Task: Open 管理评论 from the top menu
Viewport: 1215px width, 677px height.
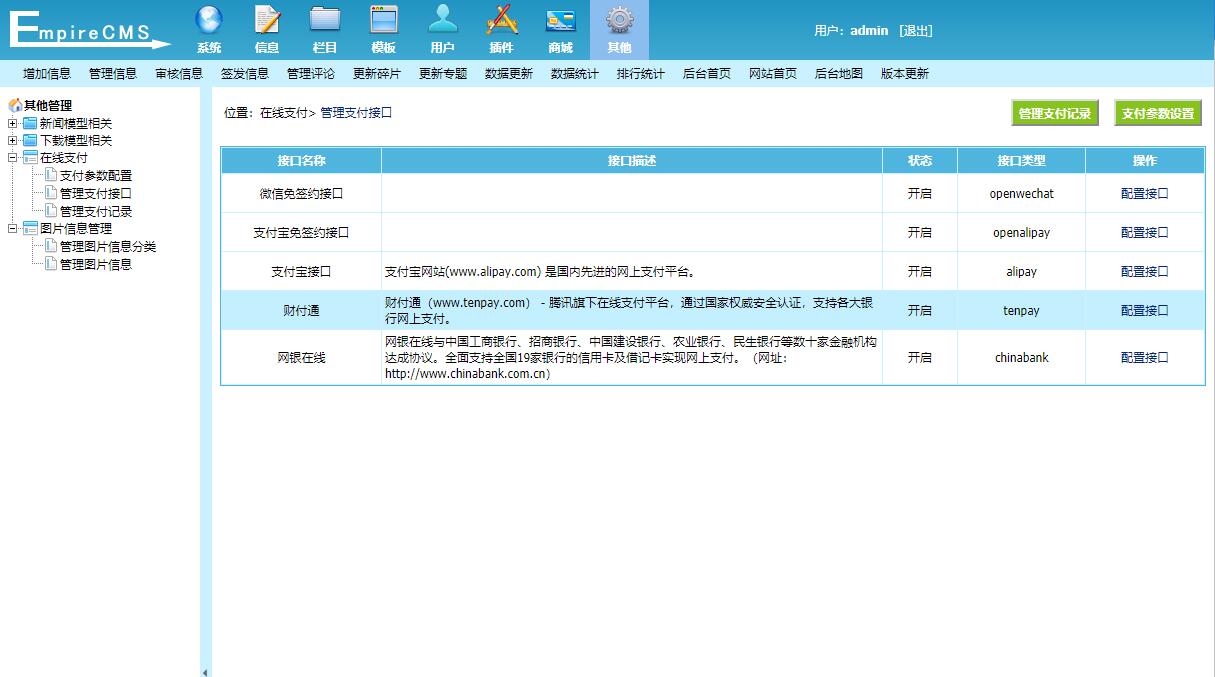Action: tap(311, 72)
